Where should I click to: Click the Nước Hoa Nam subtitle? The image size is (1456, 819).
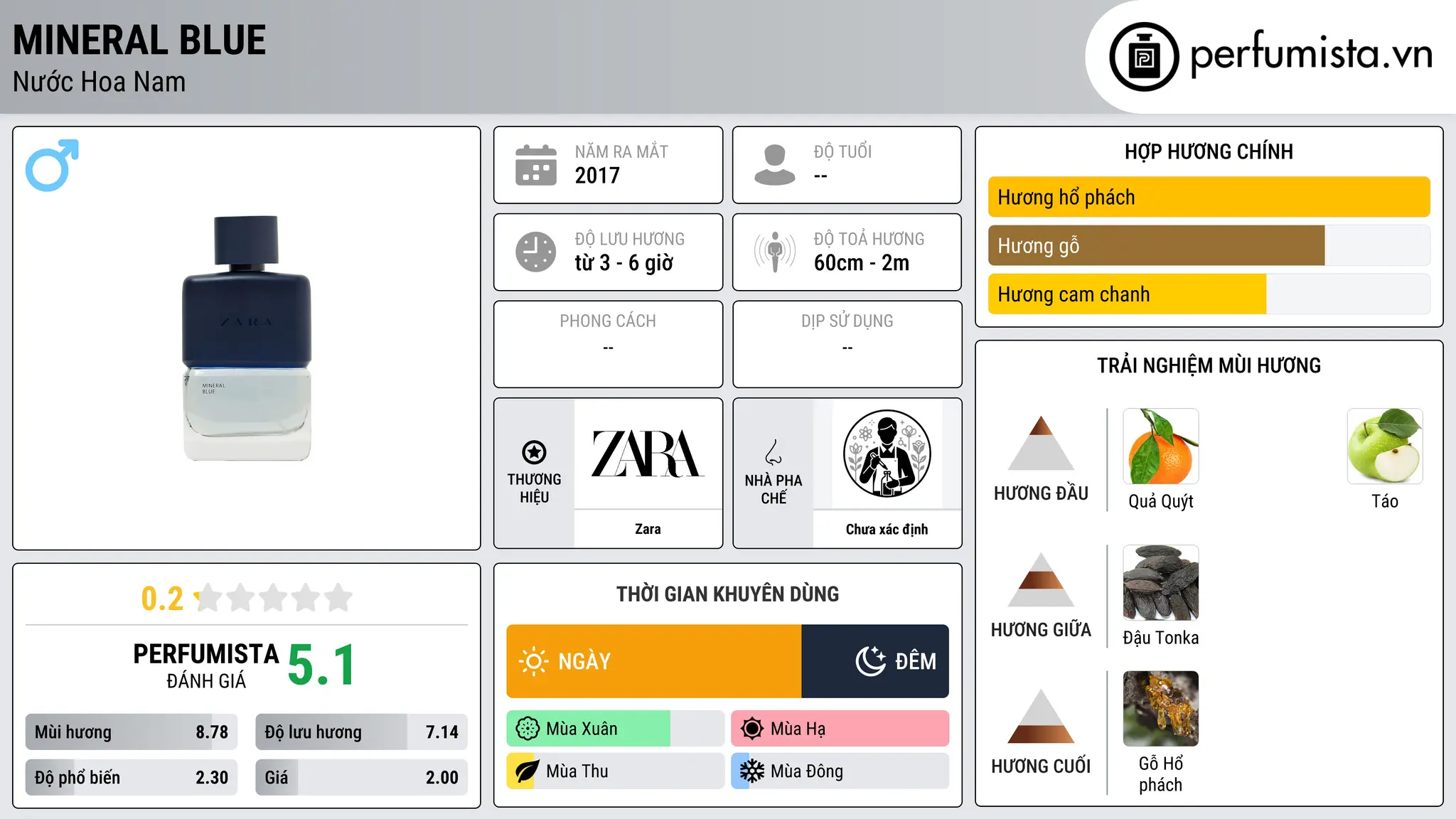coord(100,82)
